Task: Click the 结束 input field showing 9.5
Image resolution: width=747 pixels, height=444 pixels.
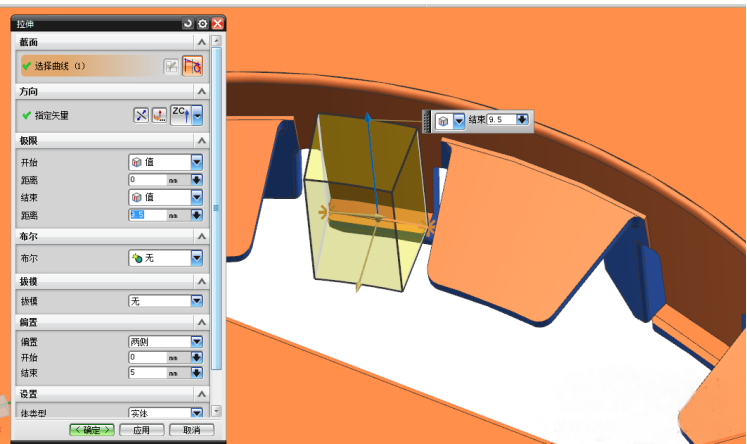Action: 500,120
